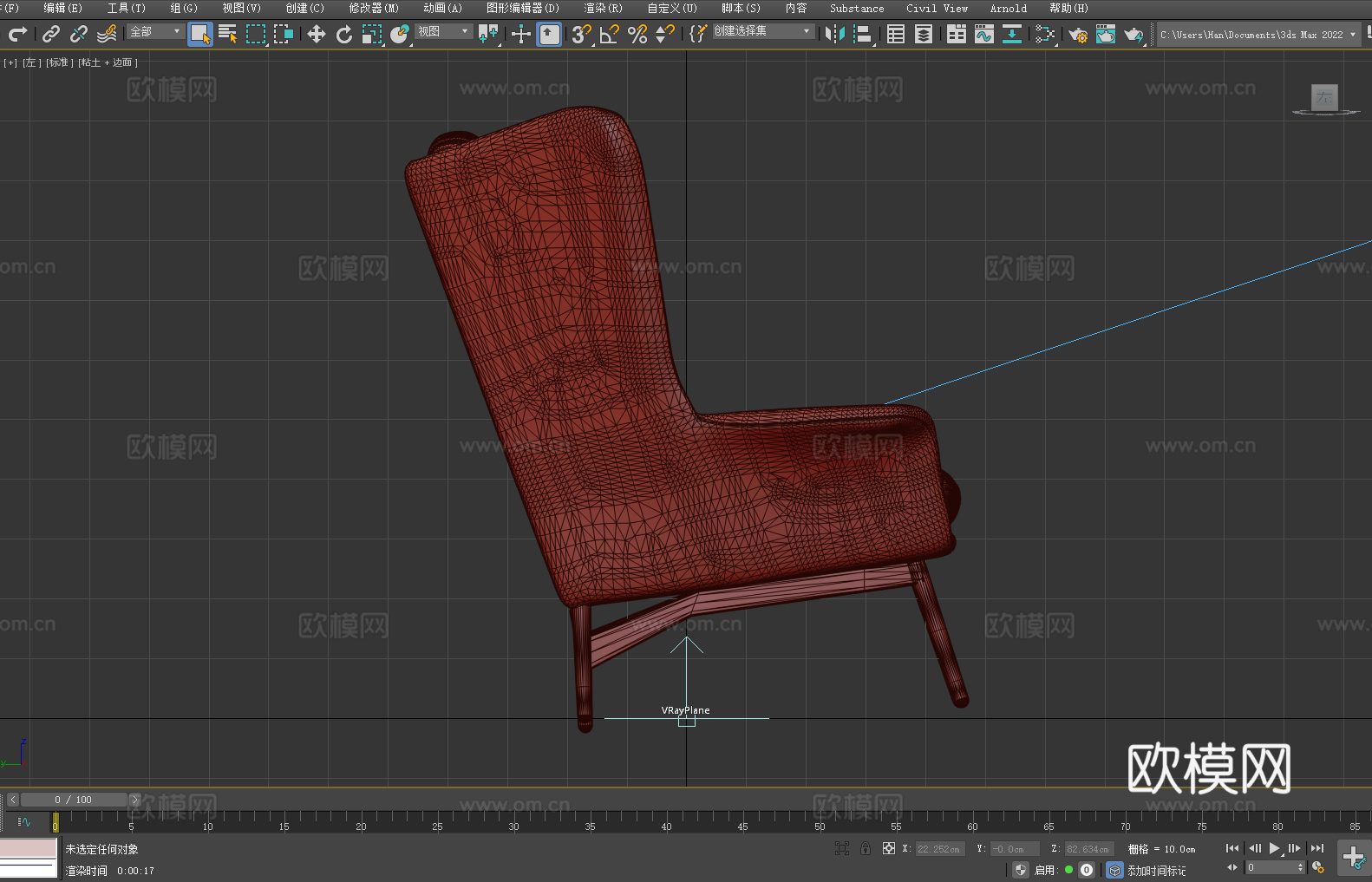Viewport: 1372px width, 882px height.
Task: Toggle the Spinner Snap button
Action: coord(665,34)
